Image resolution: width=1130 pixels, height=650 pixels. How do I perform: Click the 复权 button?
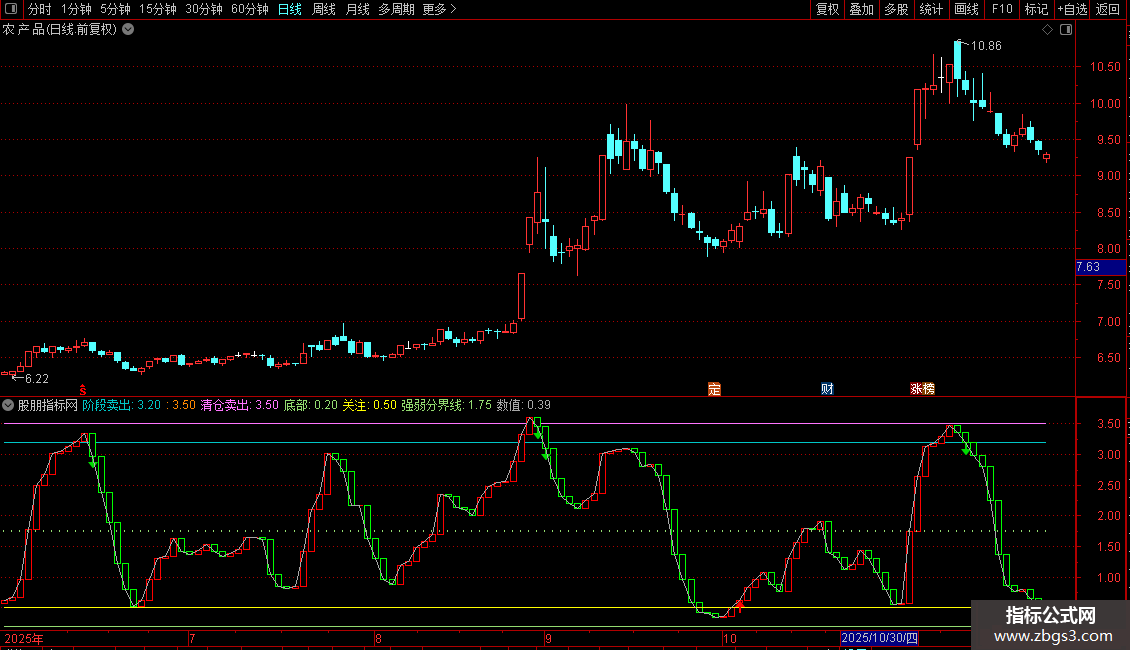827,9
